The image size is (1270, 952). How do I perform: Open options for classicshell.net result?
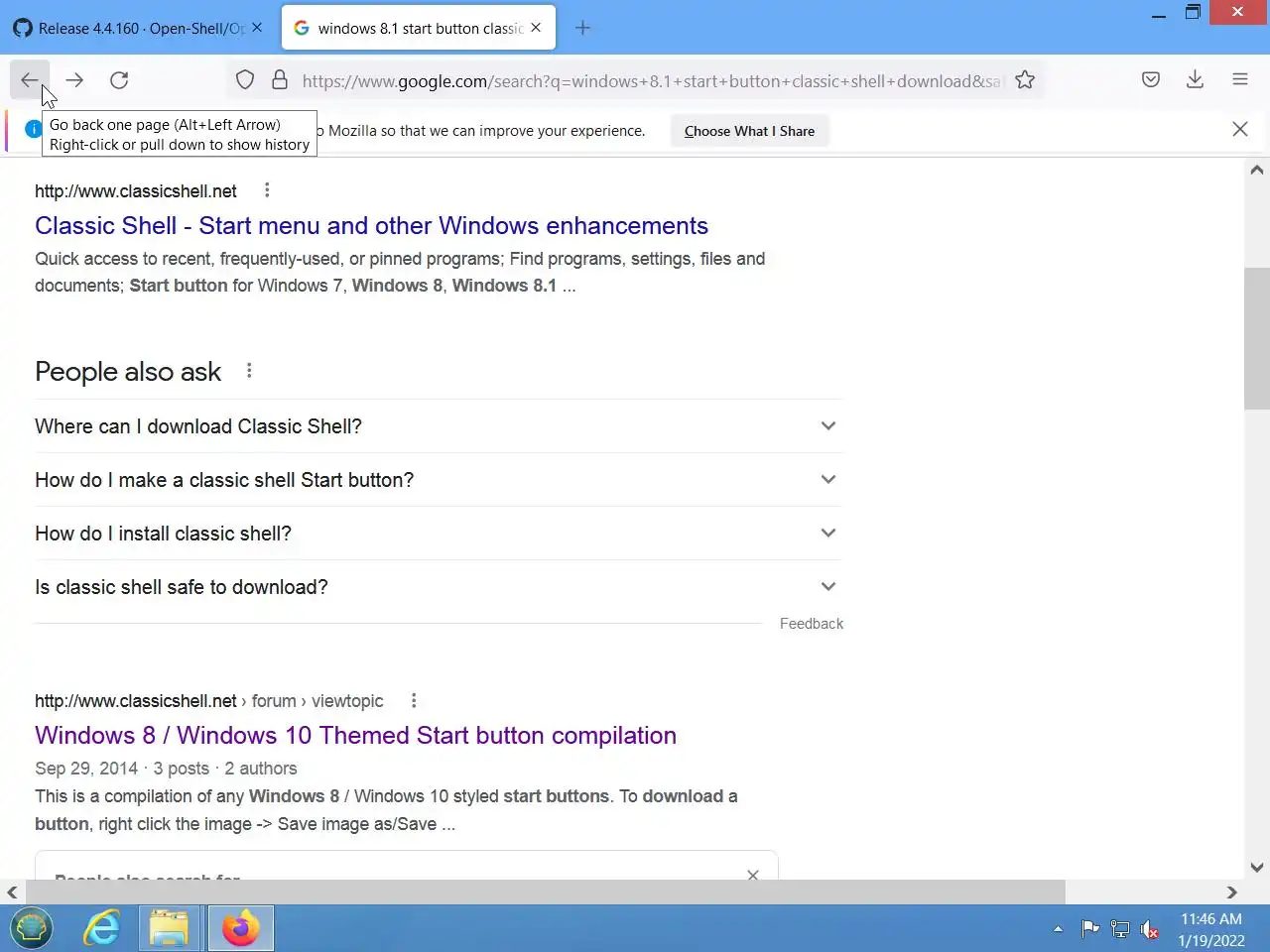[267, 189]
